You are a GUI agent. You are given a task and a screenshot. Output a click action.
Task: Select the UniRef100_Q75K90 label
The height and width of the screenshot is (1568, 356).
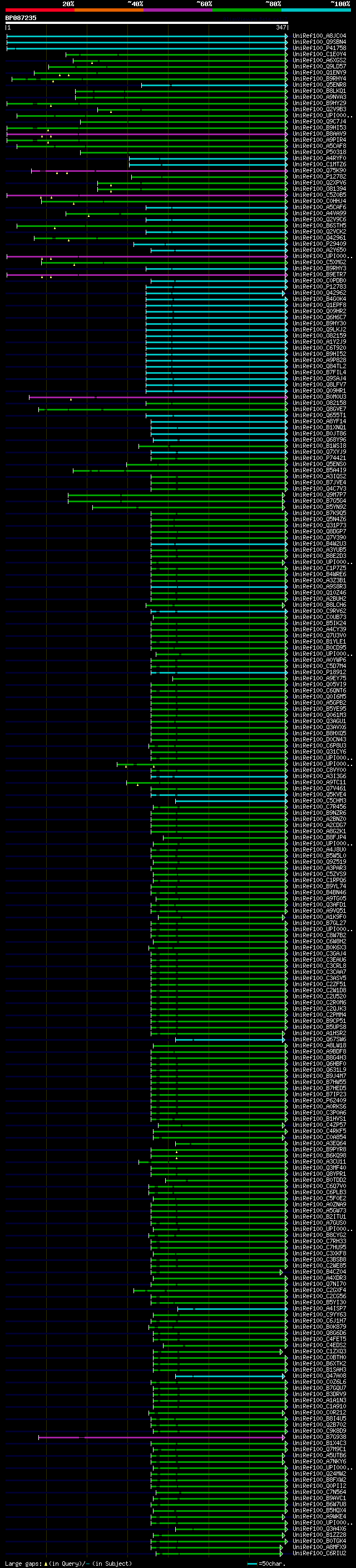[319, 170]
